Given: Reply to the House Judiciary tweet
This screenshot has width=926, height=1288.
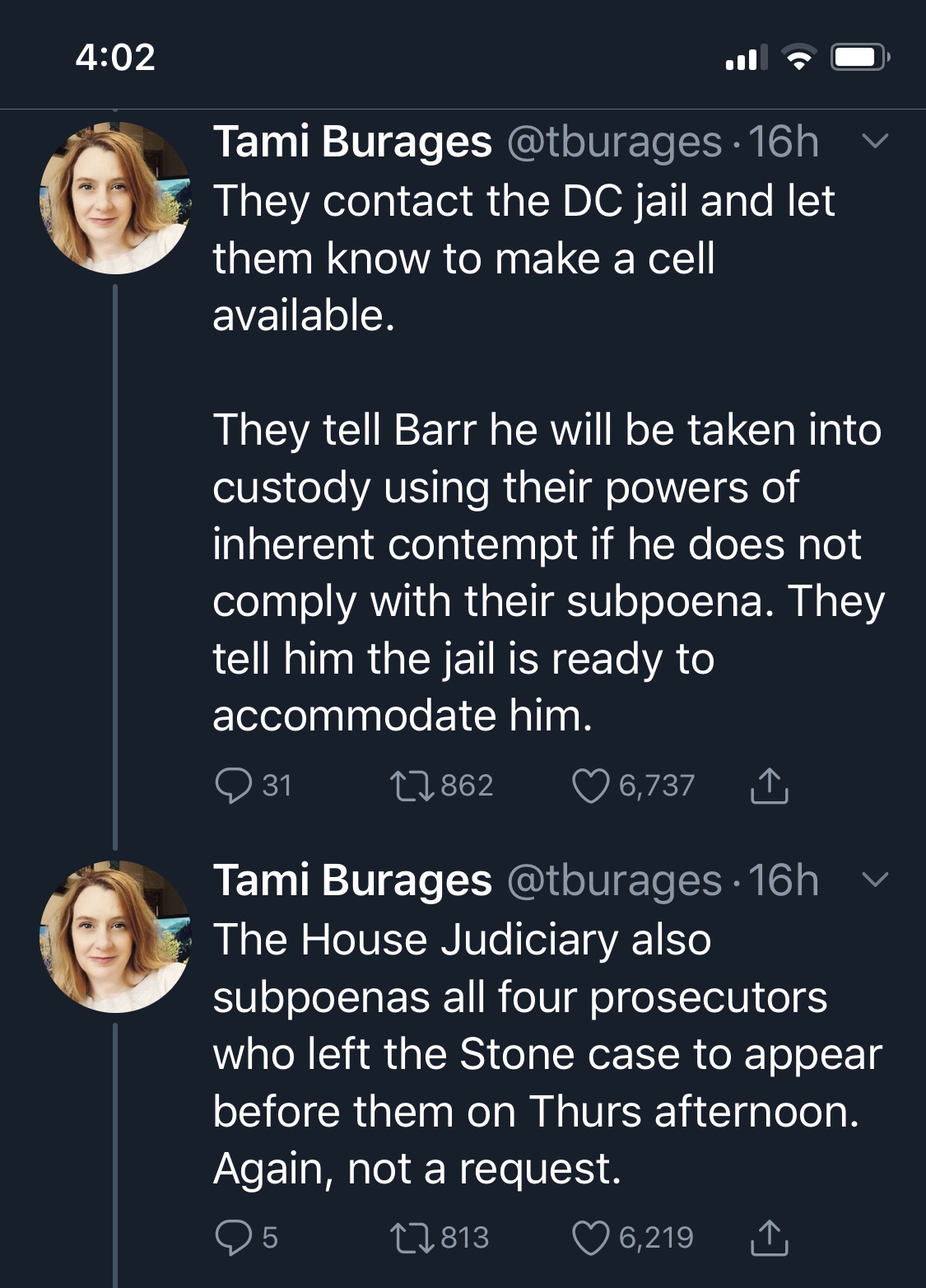Looking at the screenshot, I should point(233,1237).
